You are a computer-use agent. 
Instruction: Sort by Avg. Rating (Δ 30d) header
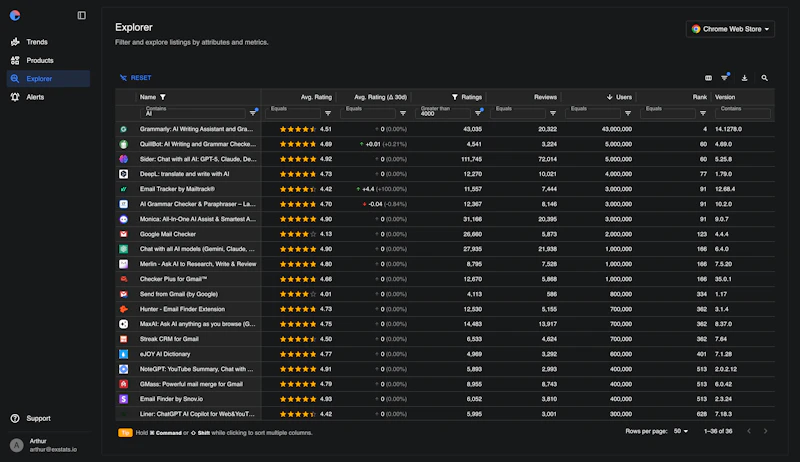pyautogui.click(x=381, y=97)
